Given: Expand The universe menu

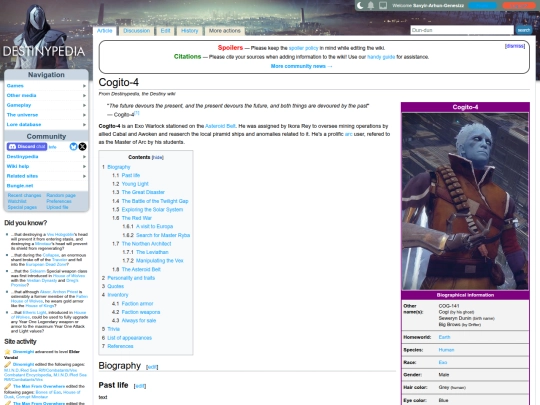Looking at the screenshot, I should point(46,115).
